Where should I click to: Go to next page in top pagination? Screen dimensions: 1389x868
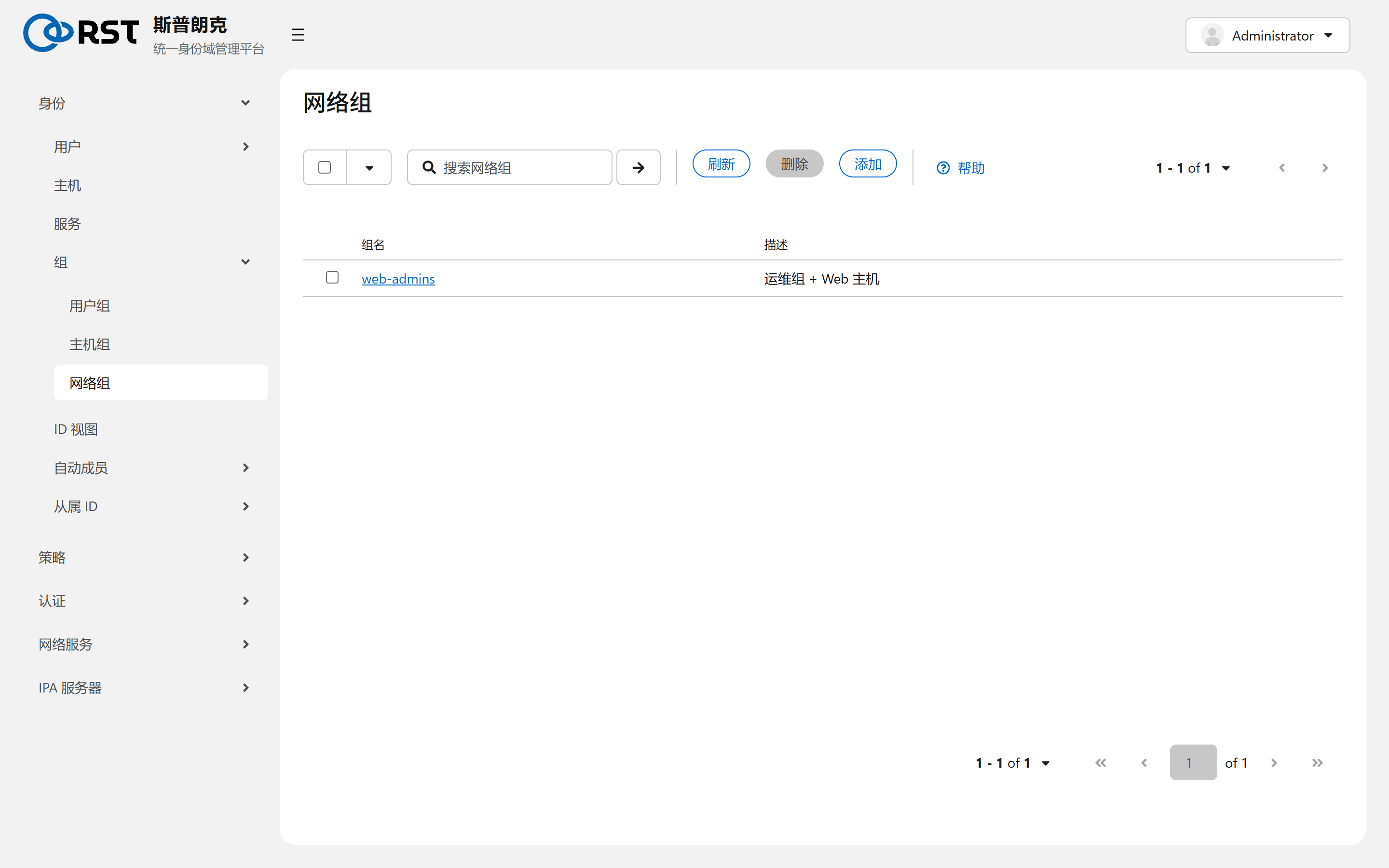1325,168
